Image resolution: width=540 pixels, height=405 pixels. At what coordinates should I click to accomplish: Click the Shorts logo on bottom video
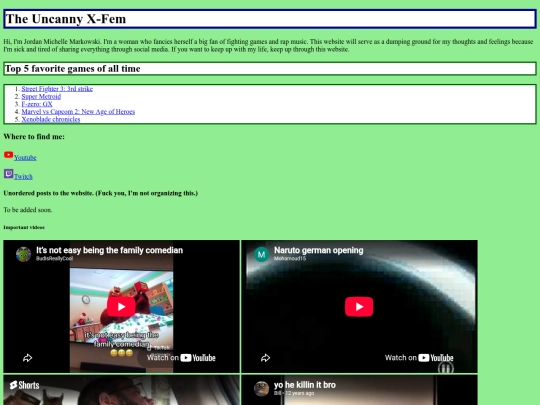[x=24, y=385]
